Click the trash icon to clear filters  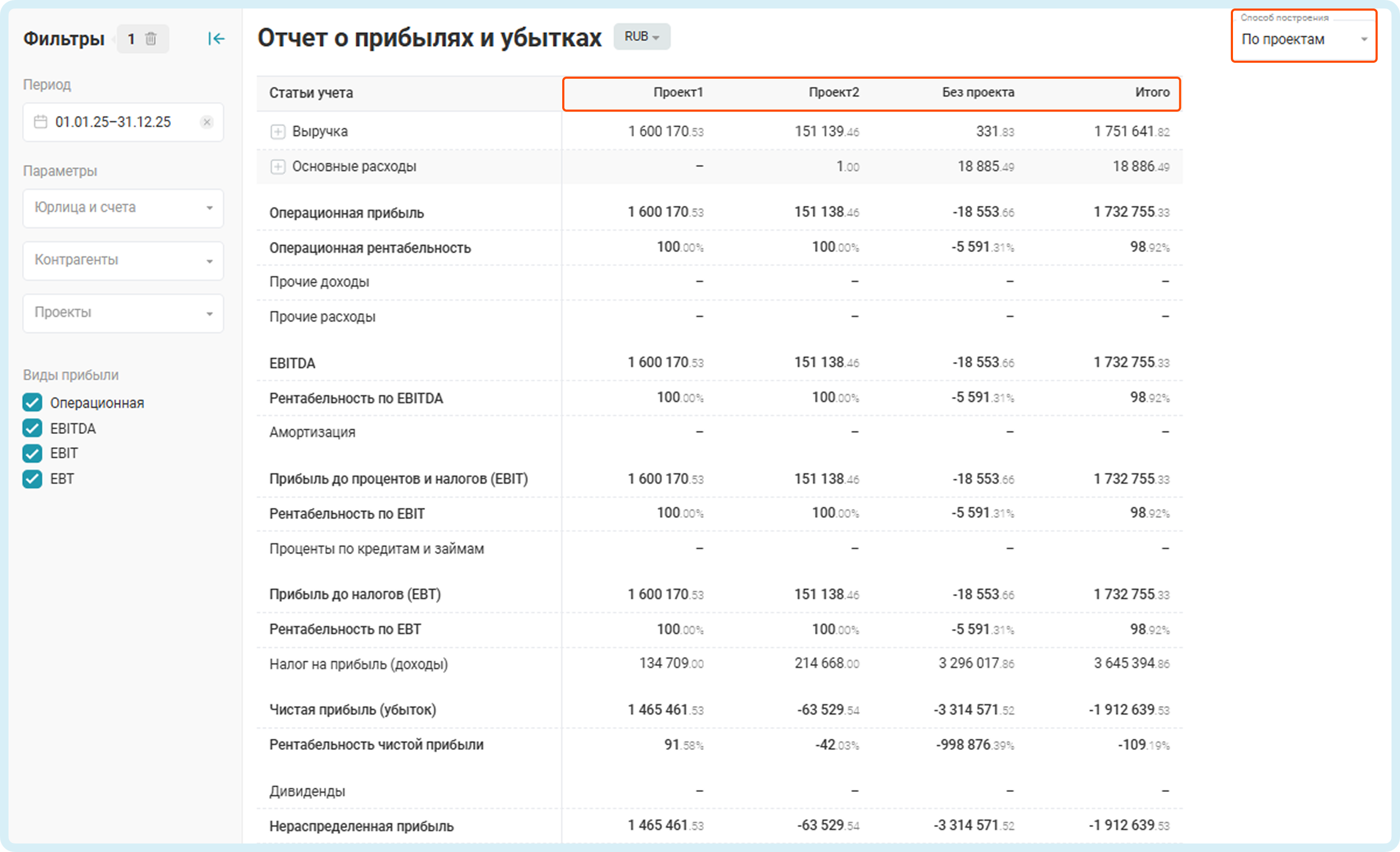tap(151, 39)
